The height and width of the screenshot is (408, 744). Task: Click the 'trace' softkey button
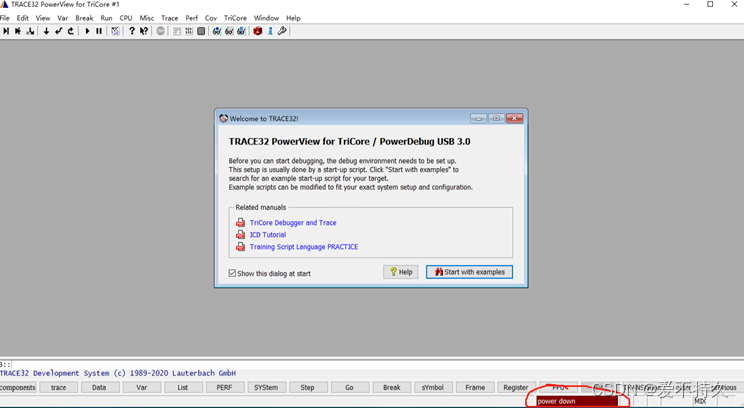click(x=58, y=388)
